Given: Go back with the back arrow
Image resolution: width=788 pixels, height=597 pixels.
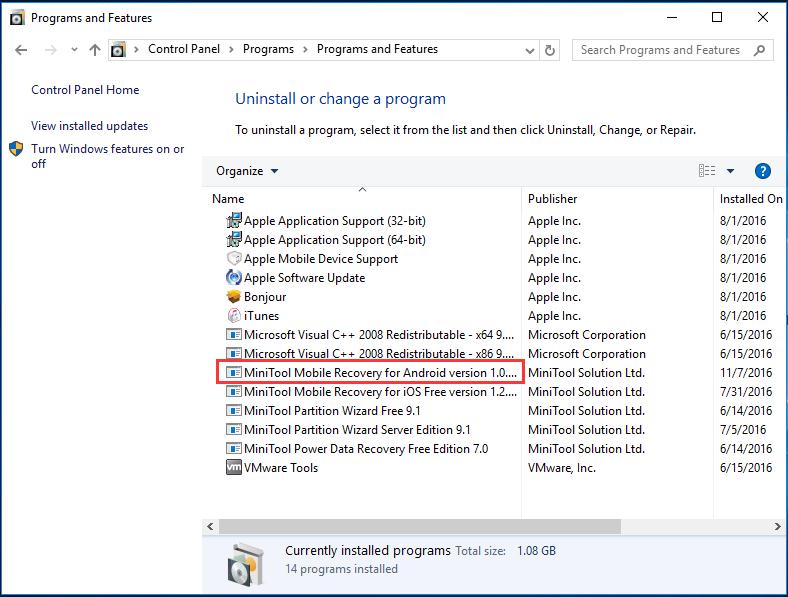Looking at the screenshot, I should pos(21,50).
